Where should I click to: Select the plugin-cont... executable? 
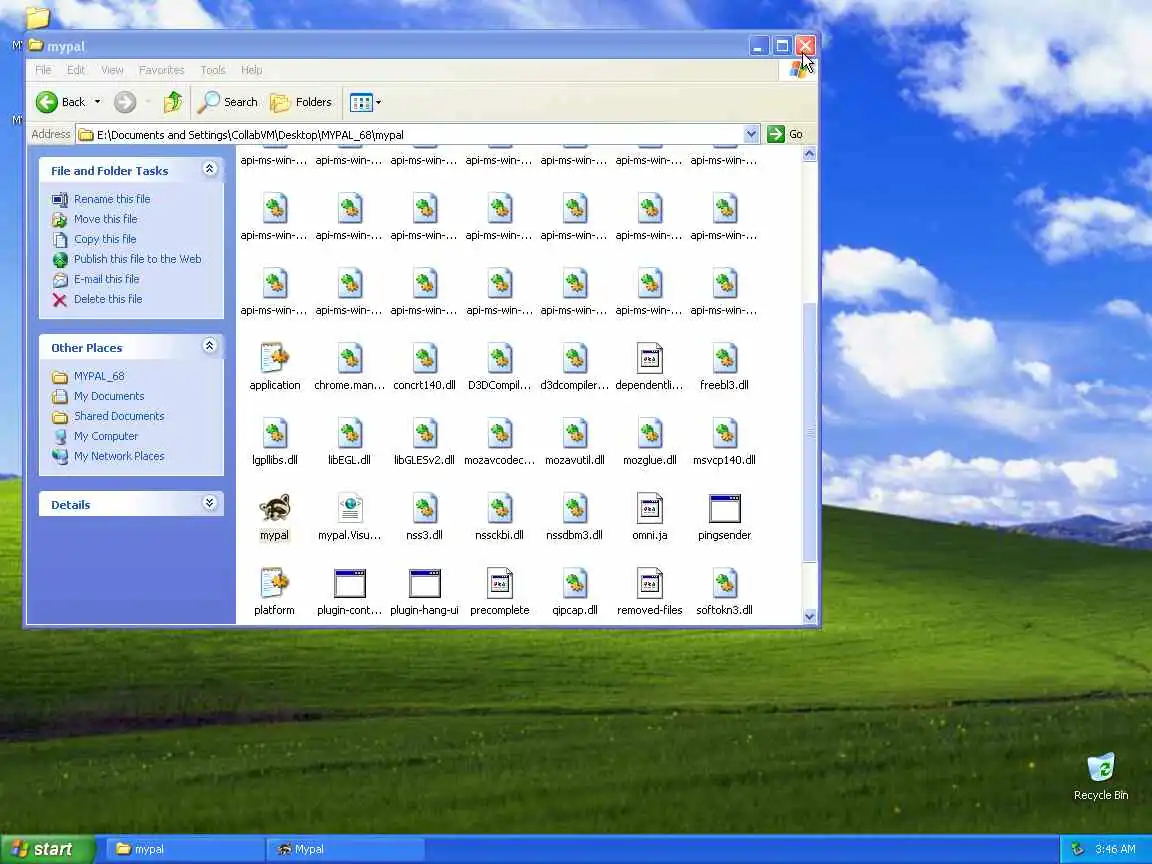[350, 583]
